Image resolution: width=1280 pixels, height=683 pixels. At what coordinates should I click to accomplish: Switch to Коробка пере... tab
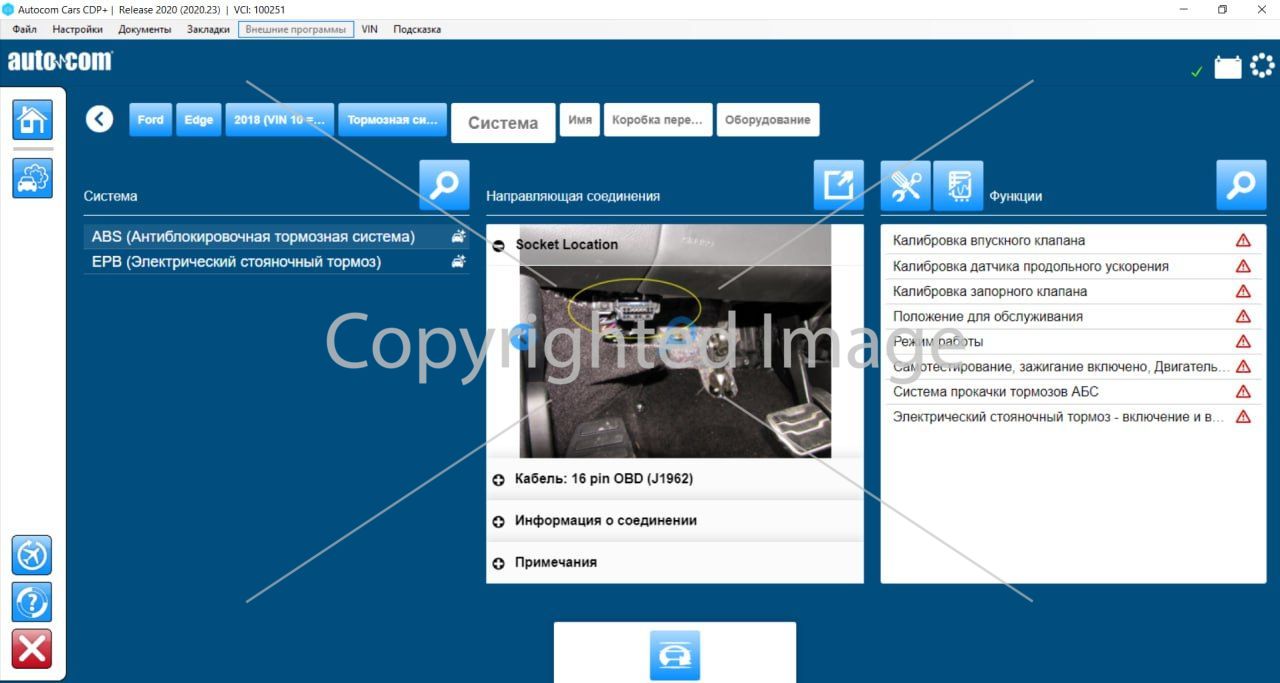pyautogui.click(x=658, y=120)
